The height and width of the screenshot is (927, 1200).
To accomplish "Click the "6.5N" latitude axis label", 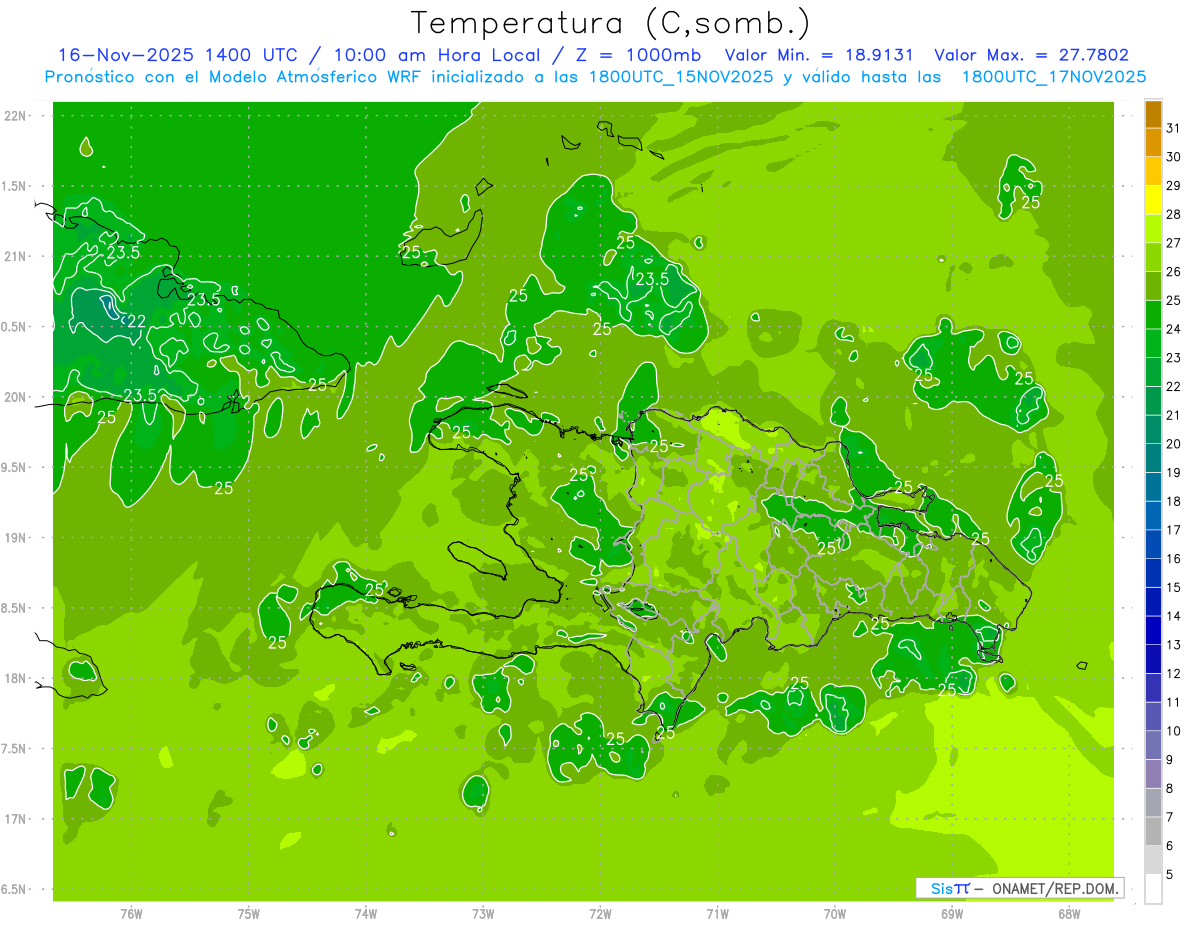I will point(15,890).
